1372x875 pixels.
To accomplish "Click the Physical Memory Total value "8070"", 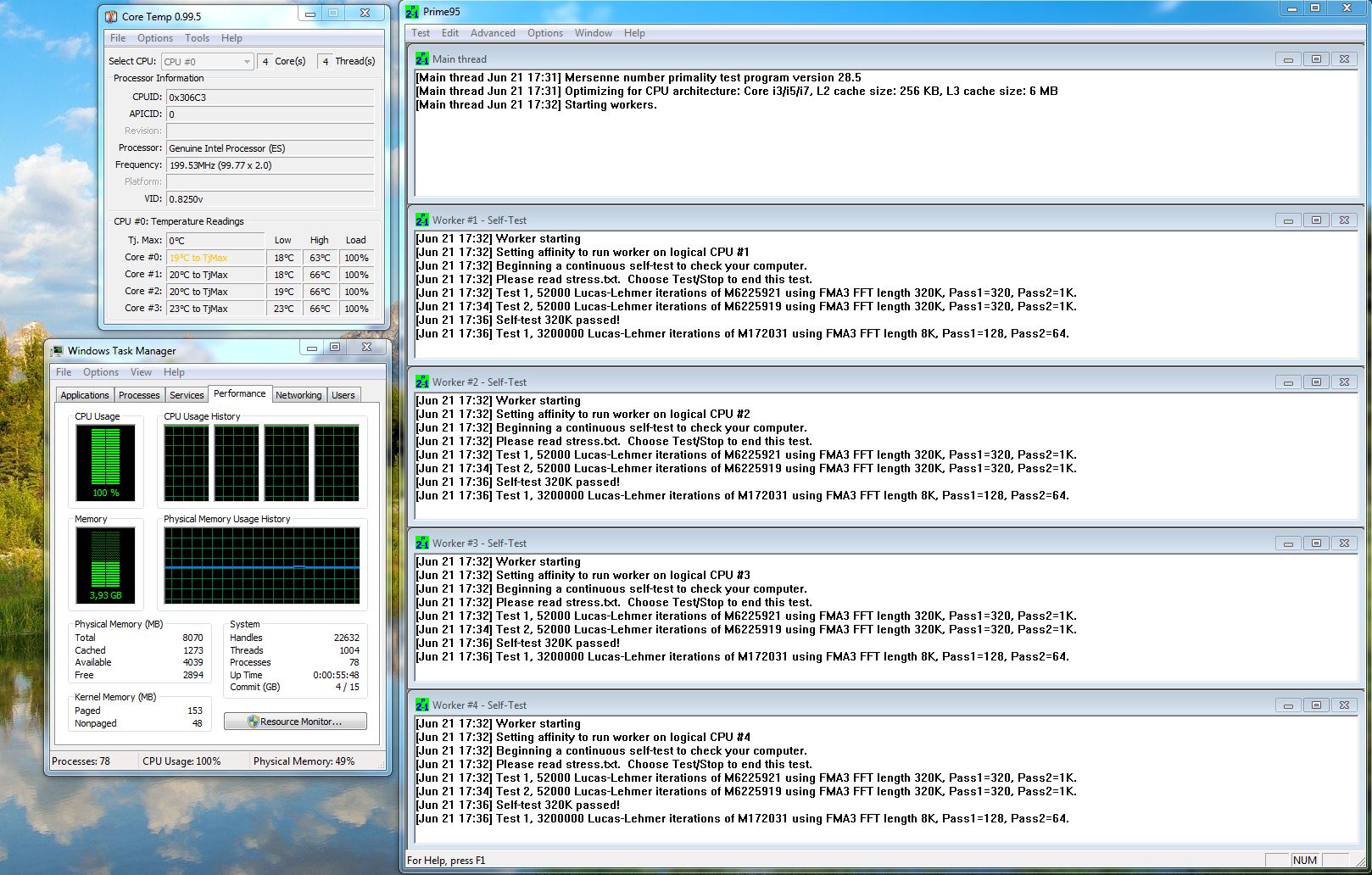I will (x=192, y=638).
